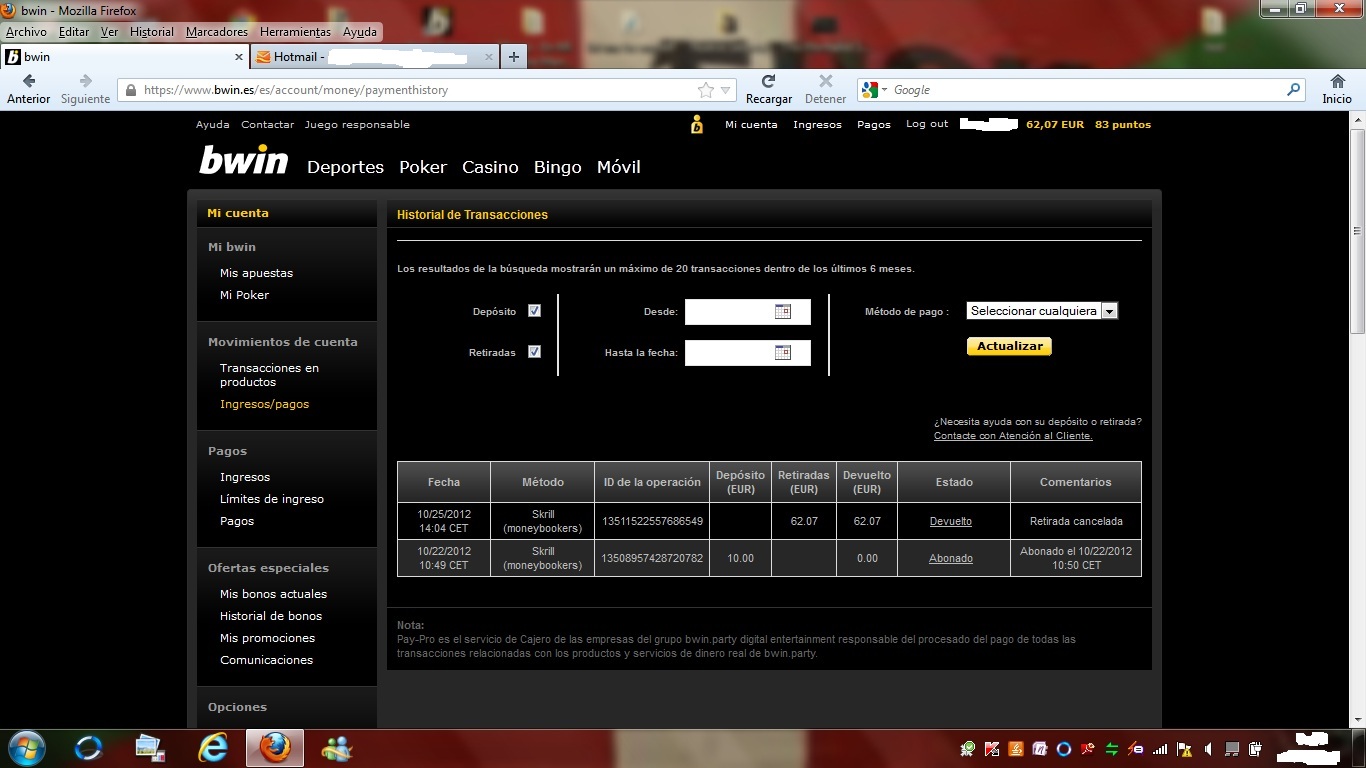Image resolution: width=1366 pixels, height=768 pixels.
Task: Click operation ID 13511522557686549
Action: [x=653, y=521]
